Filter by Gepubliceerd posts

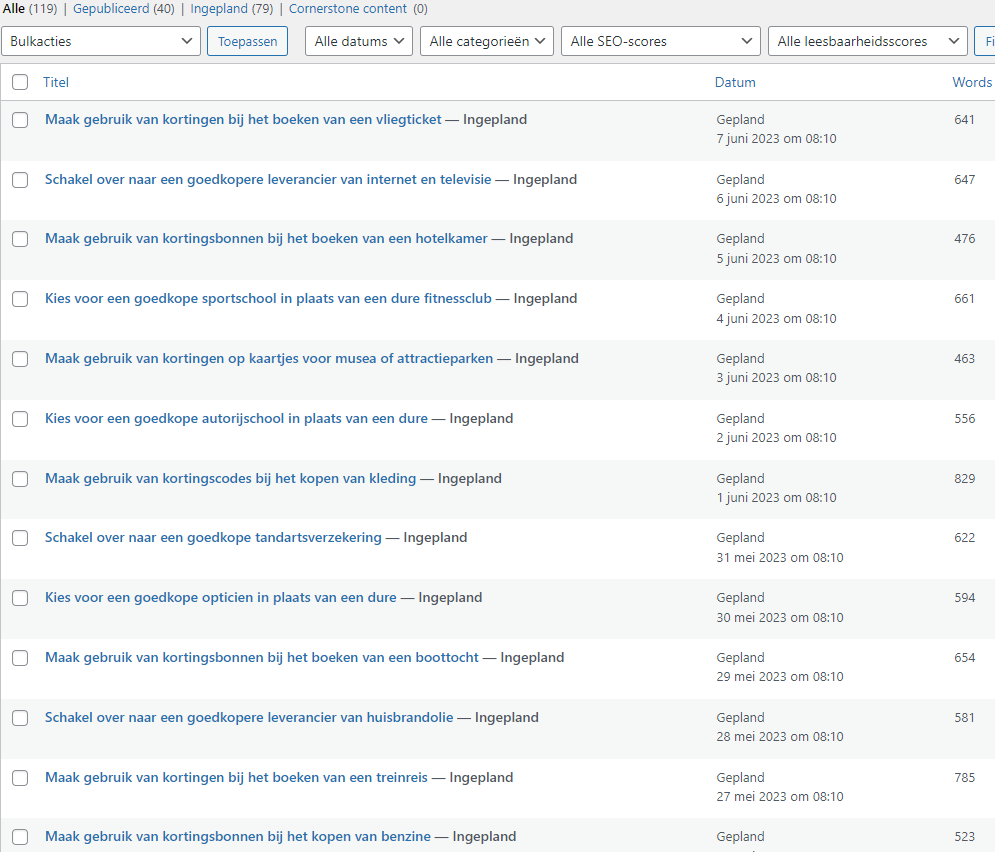111,9
